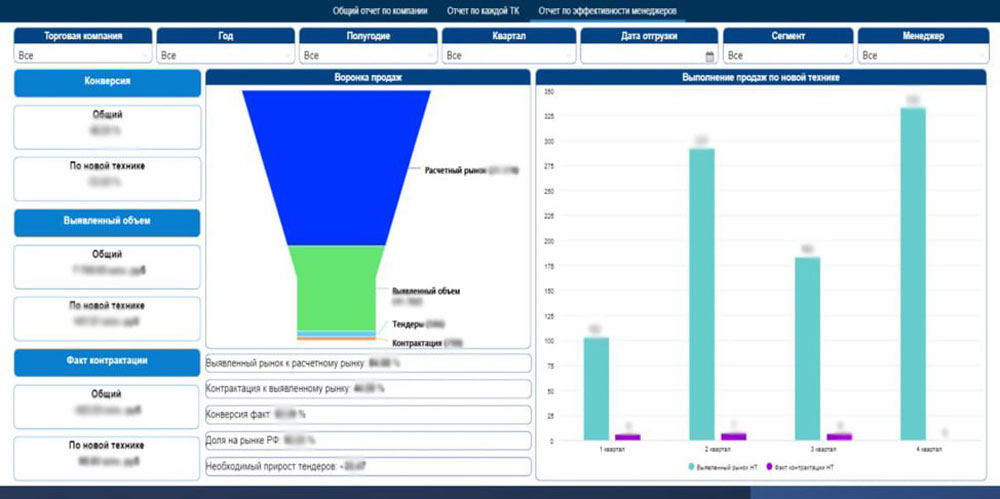Click the Выявленный объем section header
This screenshot has height=499, width=1000.
[x=107, y=222]
